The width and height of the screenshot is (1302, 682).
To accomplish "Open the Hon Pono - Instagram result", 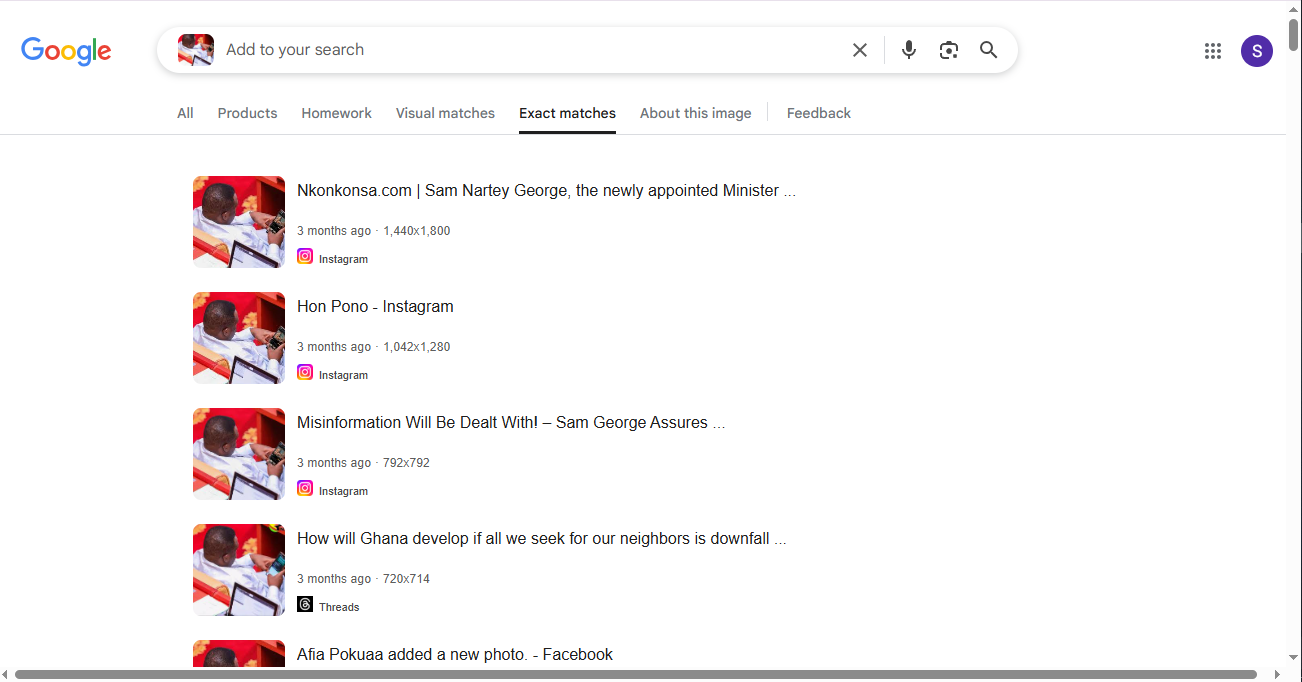I will pyautogui.click(x=375, y=307).
